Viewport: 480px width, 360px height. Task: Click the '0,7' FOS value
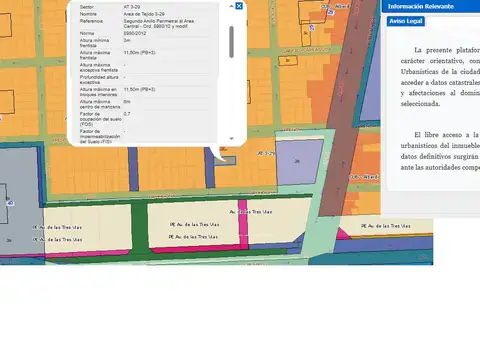tap(127, 114)
